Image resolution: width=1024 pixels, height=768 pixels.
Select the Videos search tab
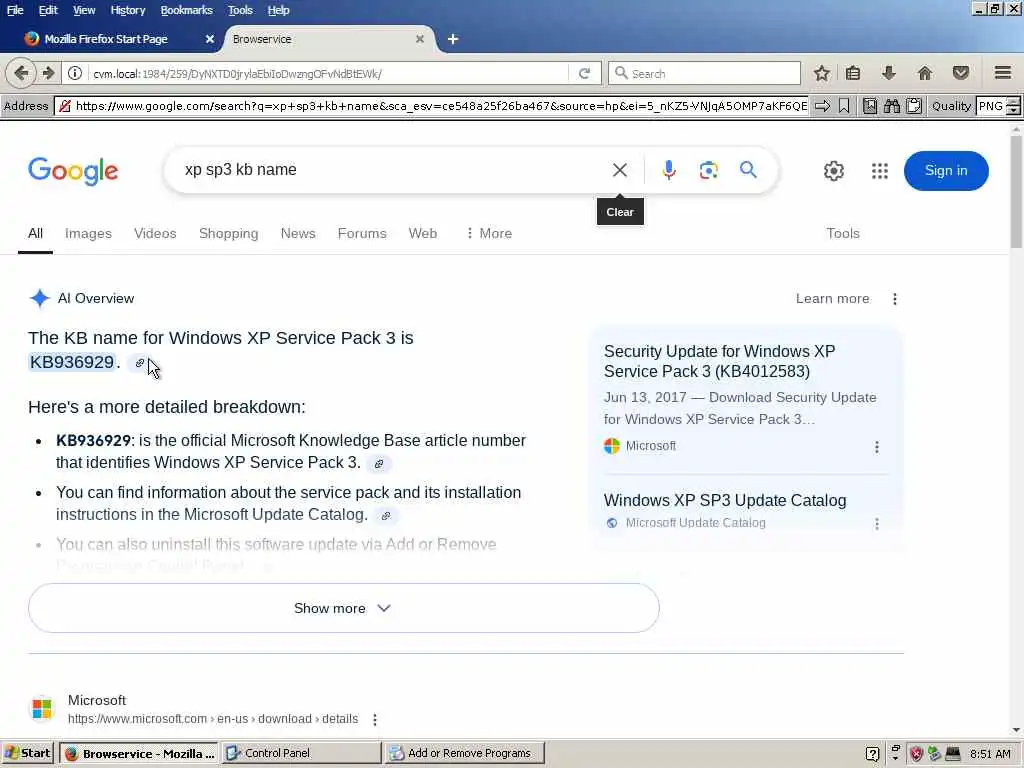point(155,233)
